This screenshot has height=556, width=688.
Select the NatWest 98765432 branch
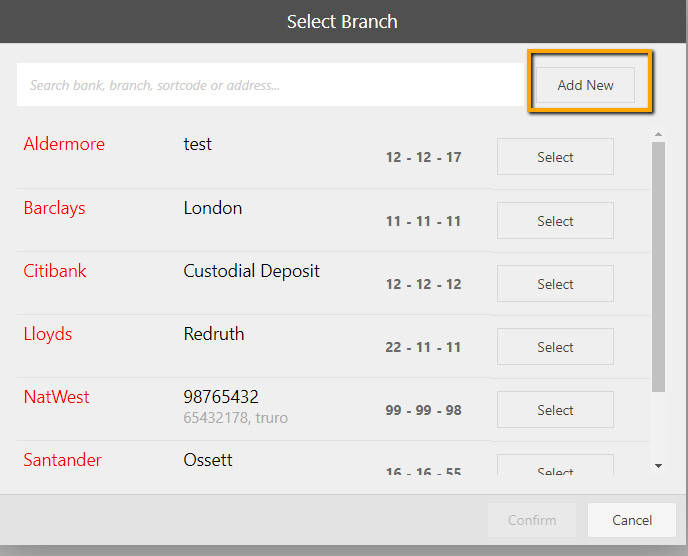555,410
